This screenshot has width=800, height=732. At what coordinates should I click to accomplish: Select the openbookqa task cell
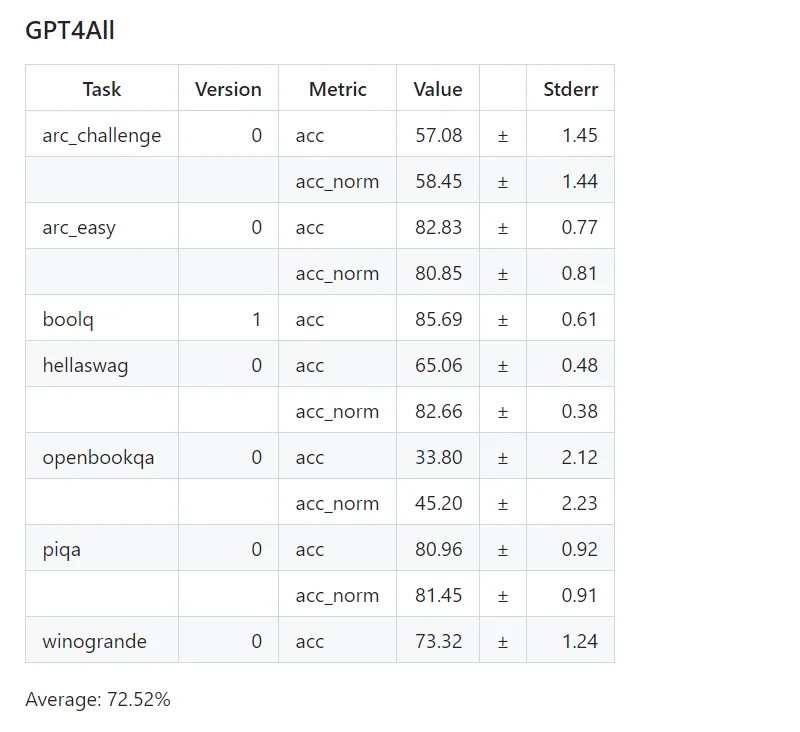pos(98,457)
